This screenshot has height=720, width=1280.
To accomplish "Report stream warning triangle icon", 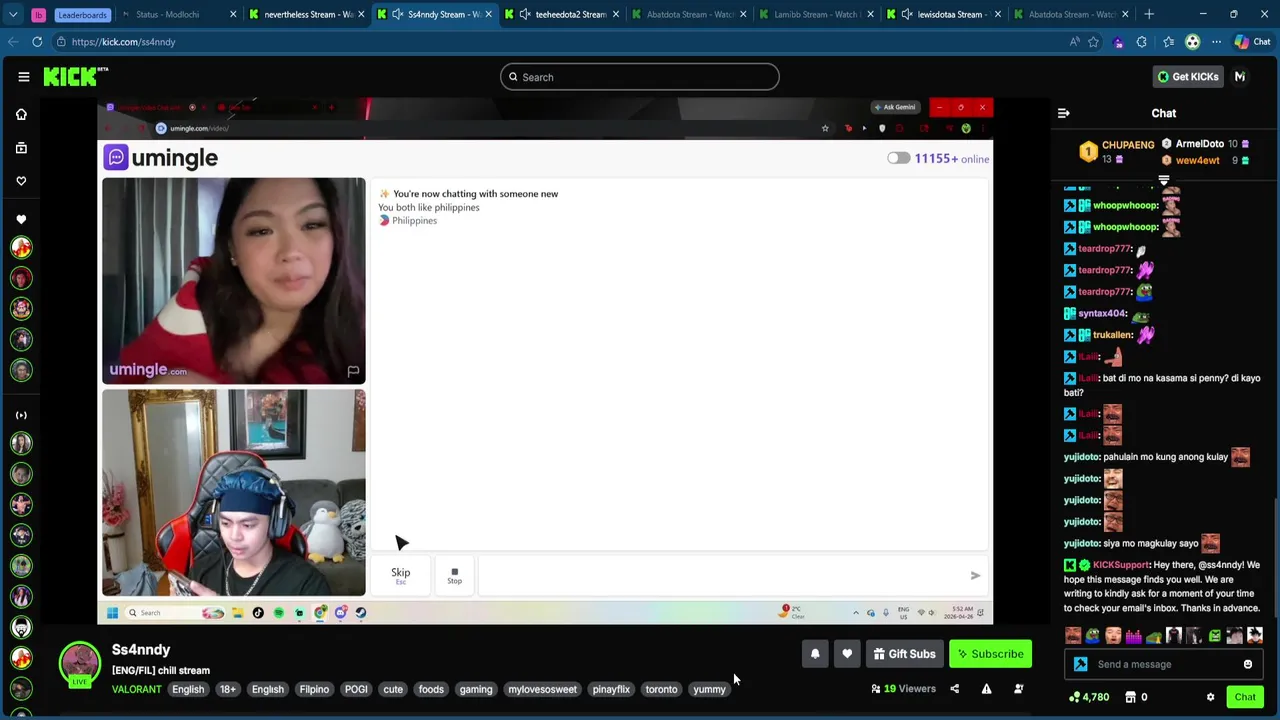I will 986,689.
